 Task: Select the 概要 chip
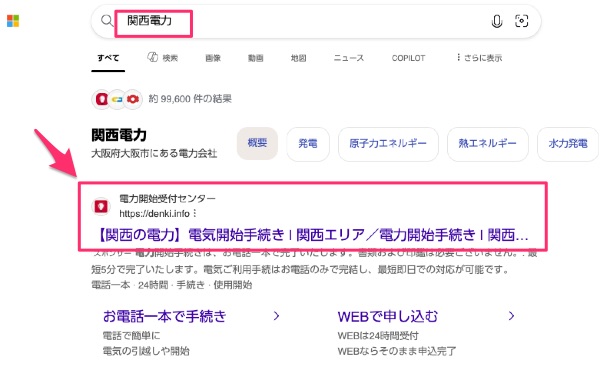coord(257,143)
